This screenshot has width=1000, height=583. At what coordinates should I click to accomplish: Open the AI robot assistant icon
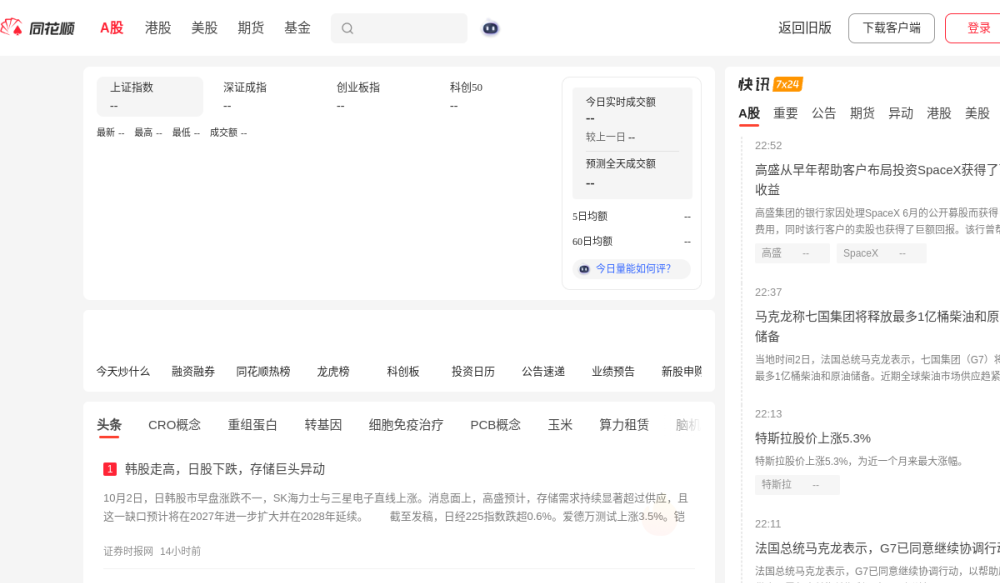(x=490, y=28)
